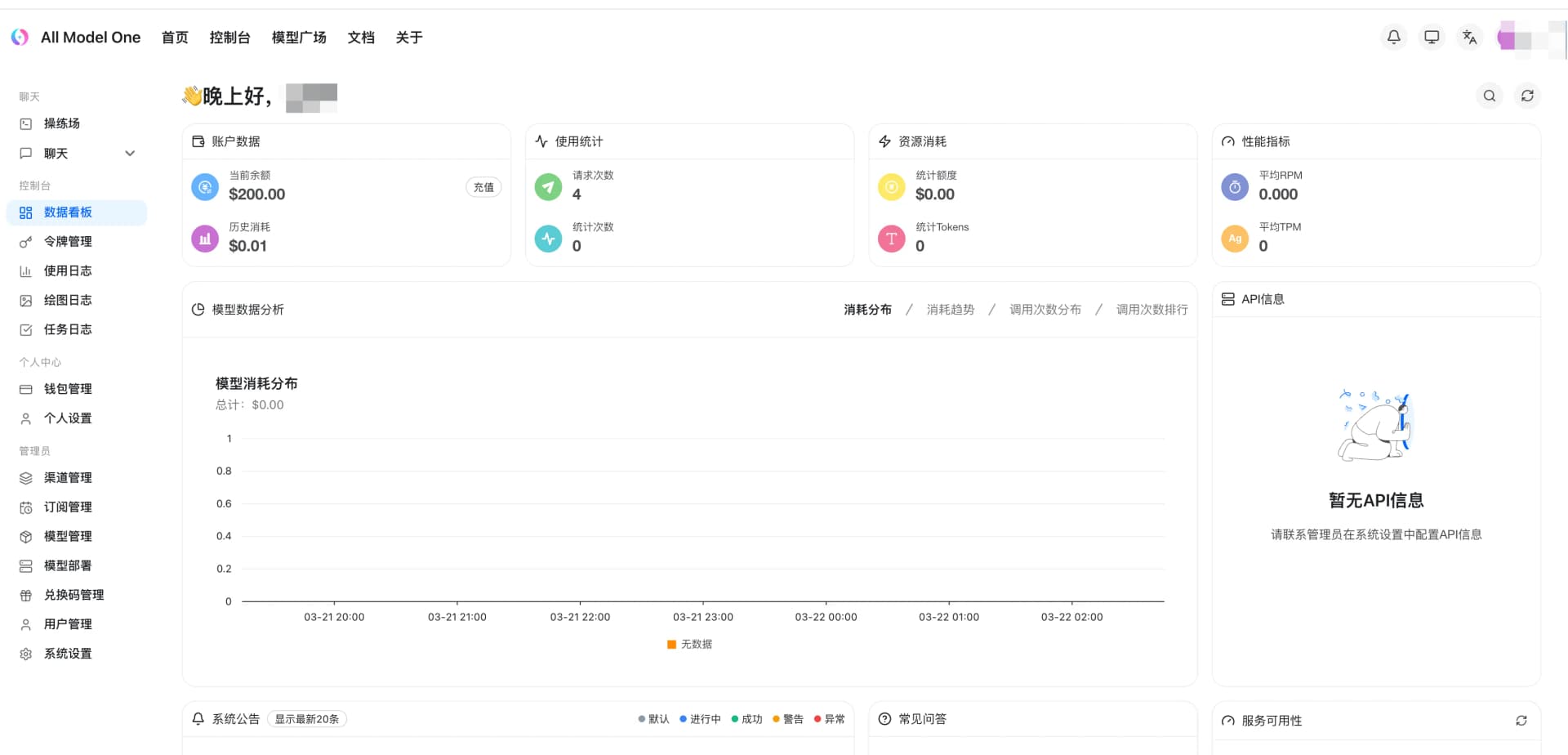Viewport: 1568px width, 755px height.
Task: Click the 统计次数 pulse icon
Action: point(548,239)
